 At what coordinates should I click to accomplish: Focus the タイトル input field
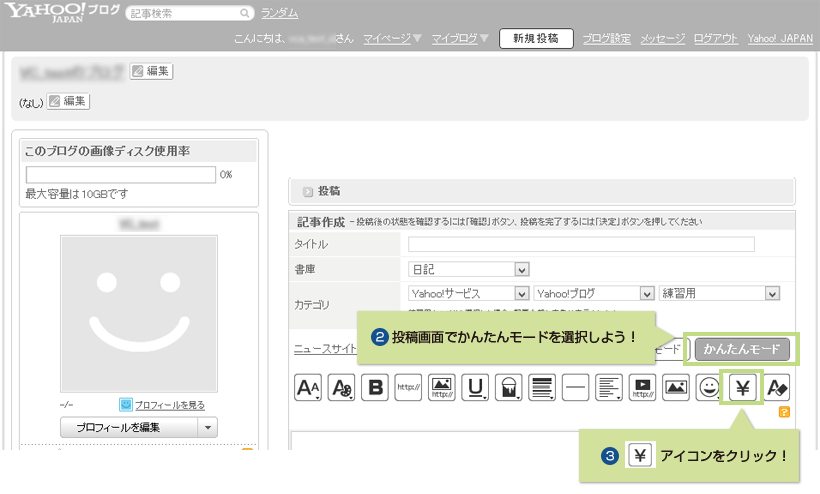[581, 244]
